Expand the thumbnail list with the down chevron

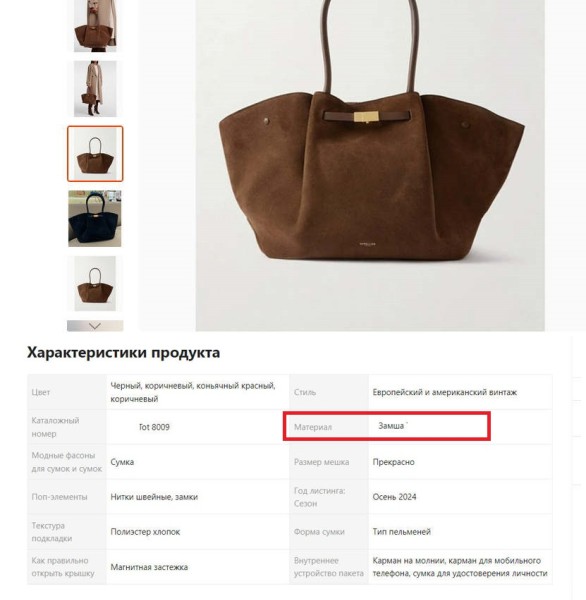[95, 326]
